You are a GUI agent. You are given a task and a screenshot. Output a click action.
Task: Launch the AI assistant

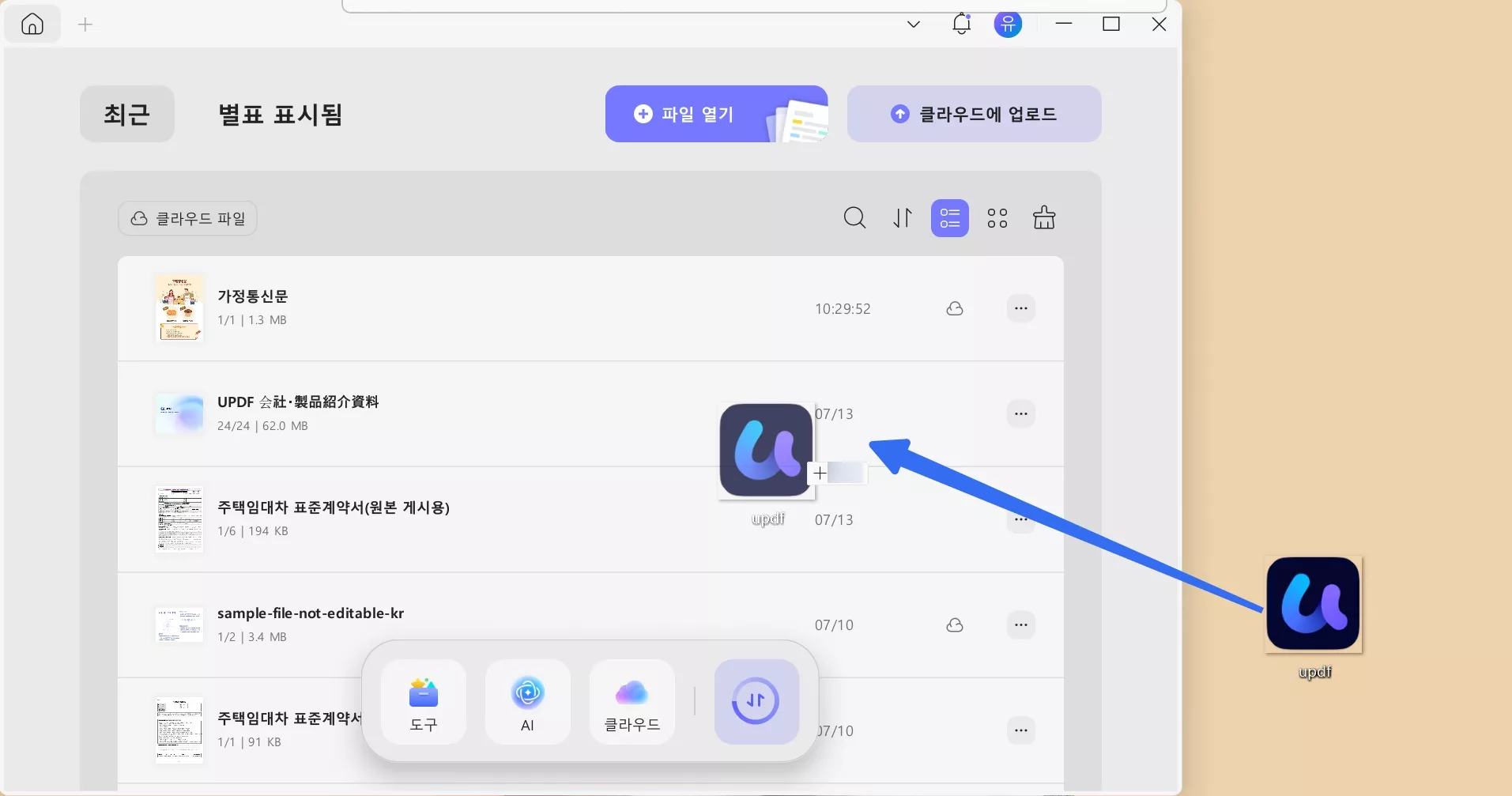tap(528, 702)
